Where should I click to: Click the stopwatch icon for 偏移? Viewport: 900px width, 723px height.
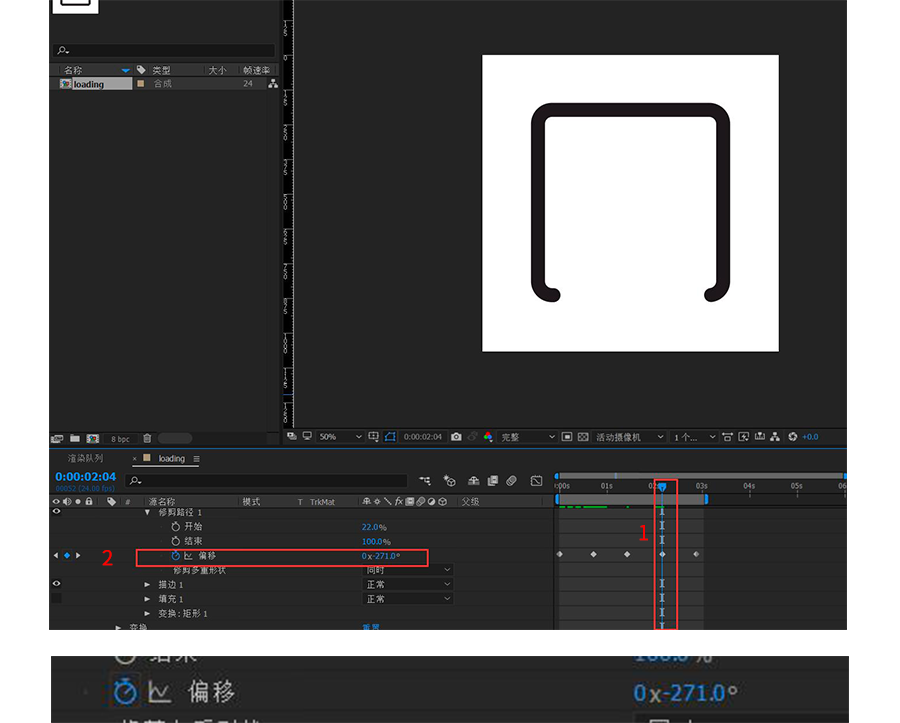click(x=175, y=556)
